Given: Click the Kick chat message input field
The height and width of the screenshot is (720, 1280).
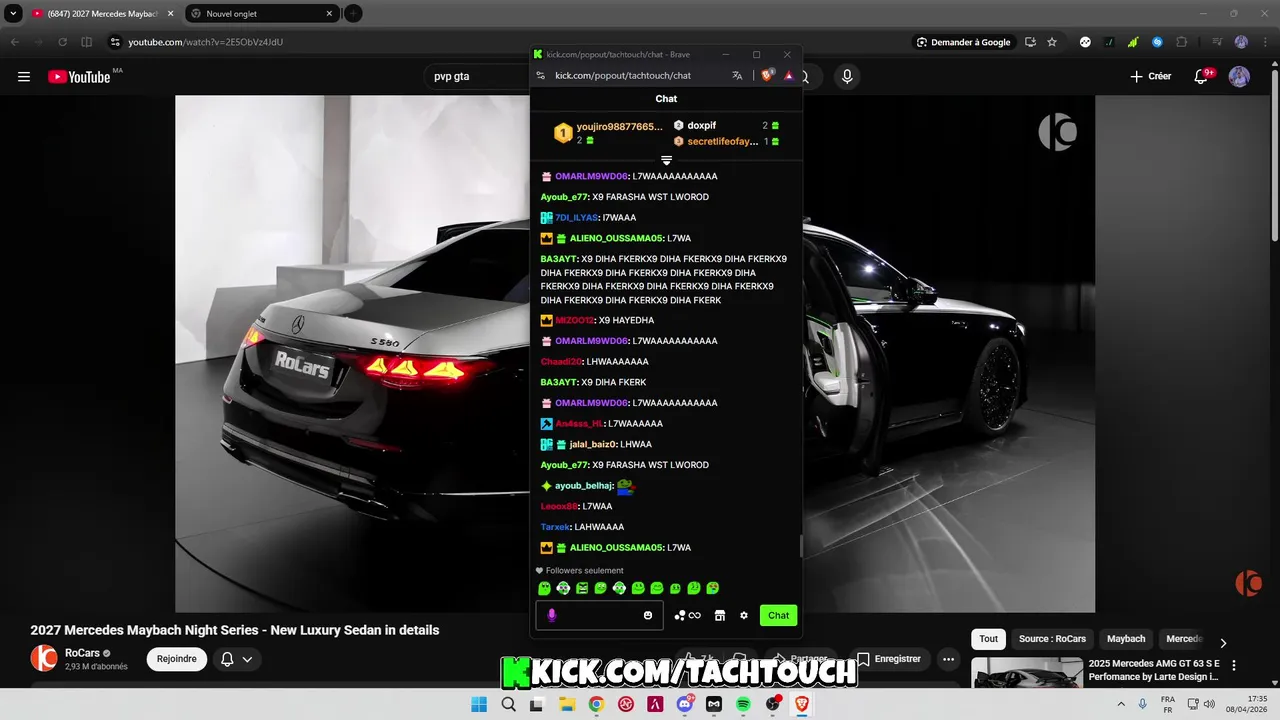Looking at the screenshot, I should [x=599, y=615].
